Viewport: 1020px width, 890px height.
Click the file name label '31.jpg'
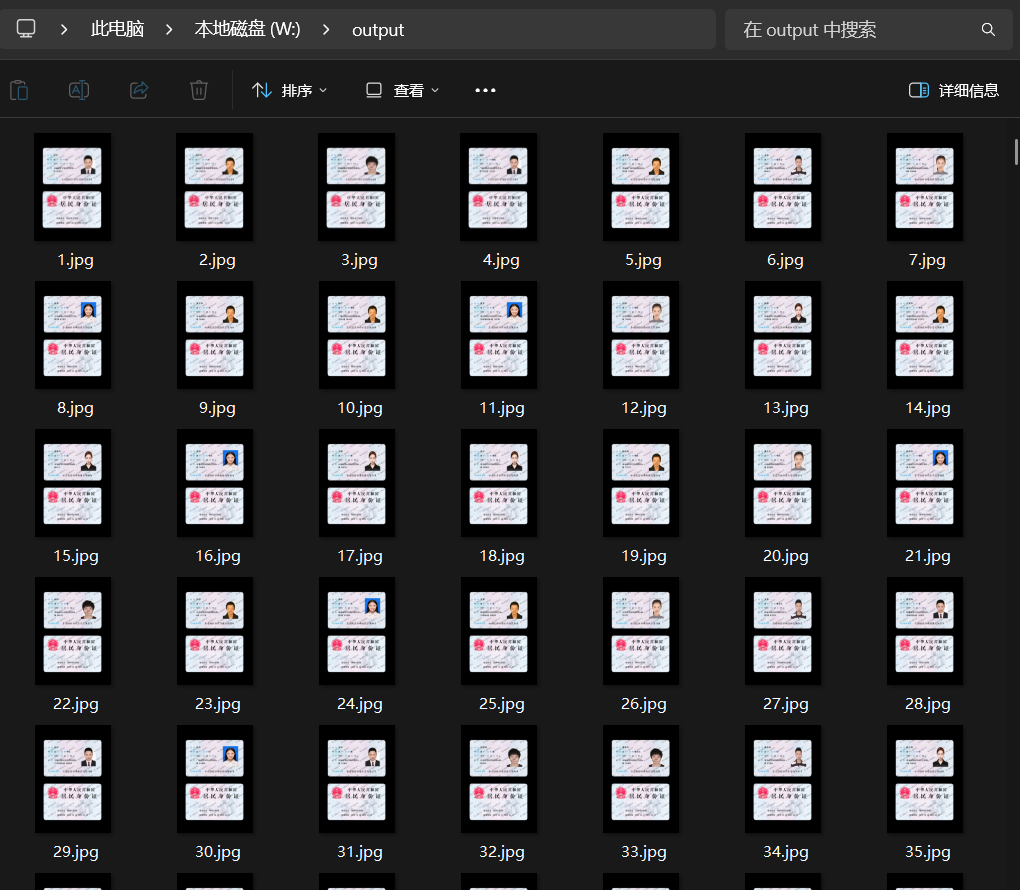[x=360, y=852]
